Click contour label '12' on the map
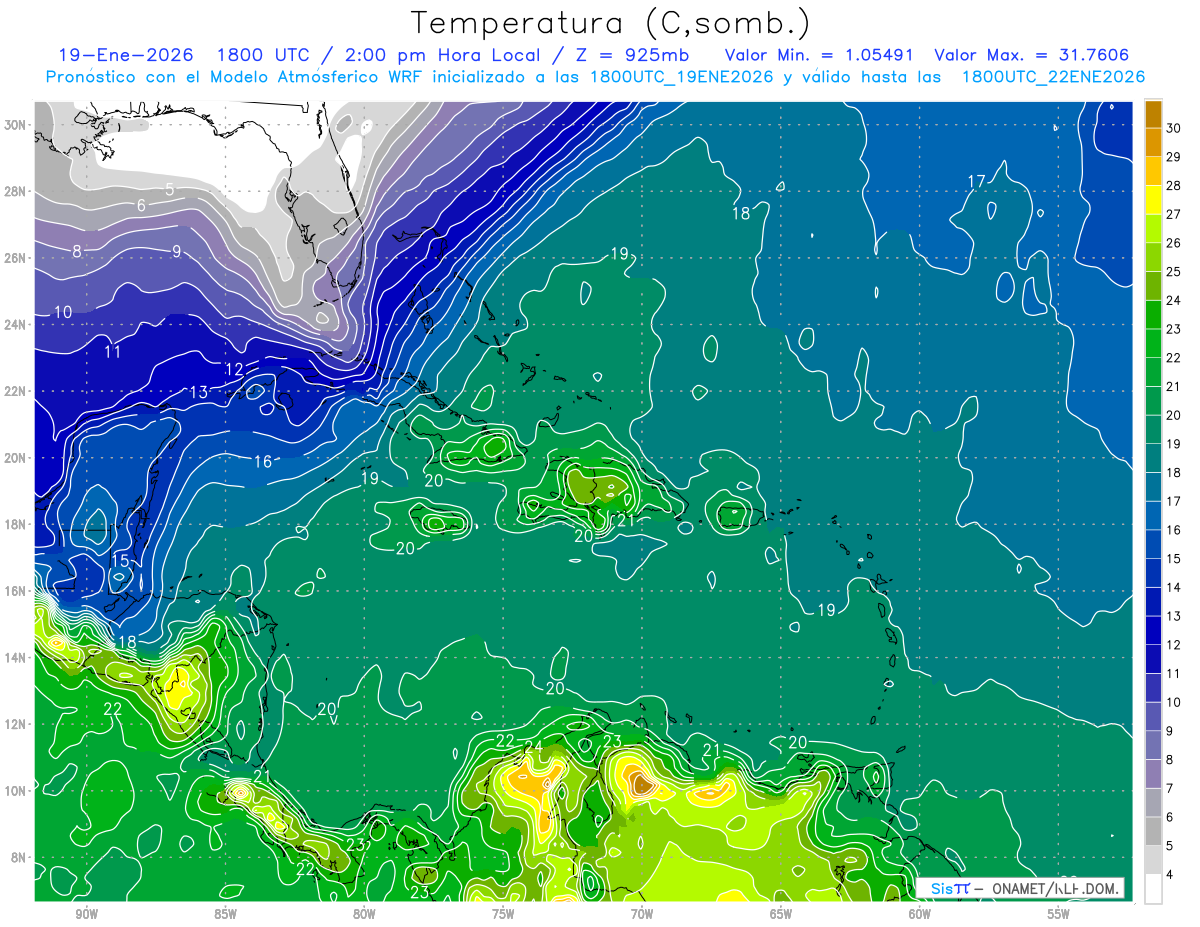1200x927 pixels. coord(234,369)
